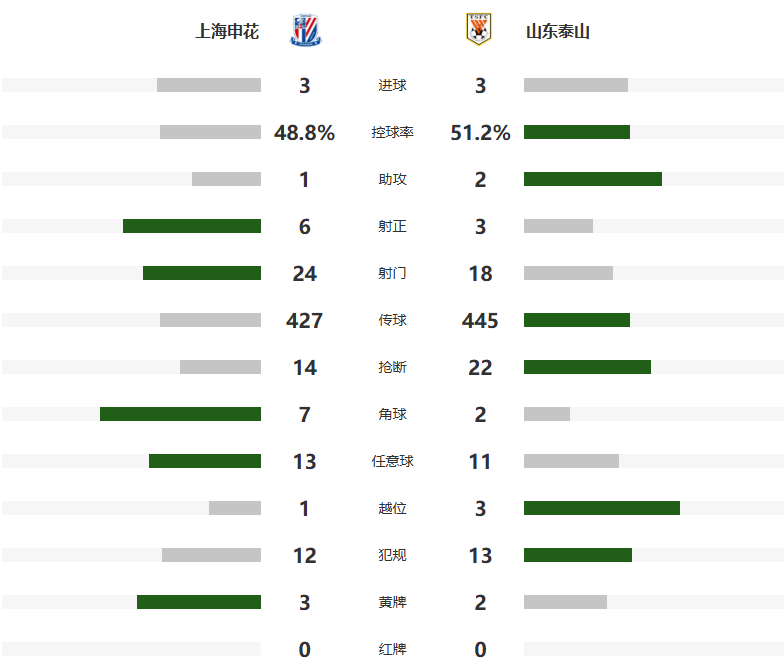Click Shanghai's green 角球 bar

point(180,414)
